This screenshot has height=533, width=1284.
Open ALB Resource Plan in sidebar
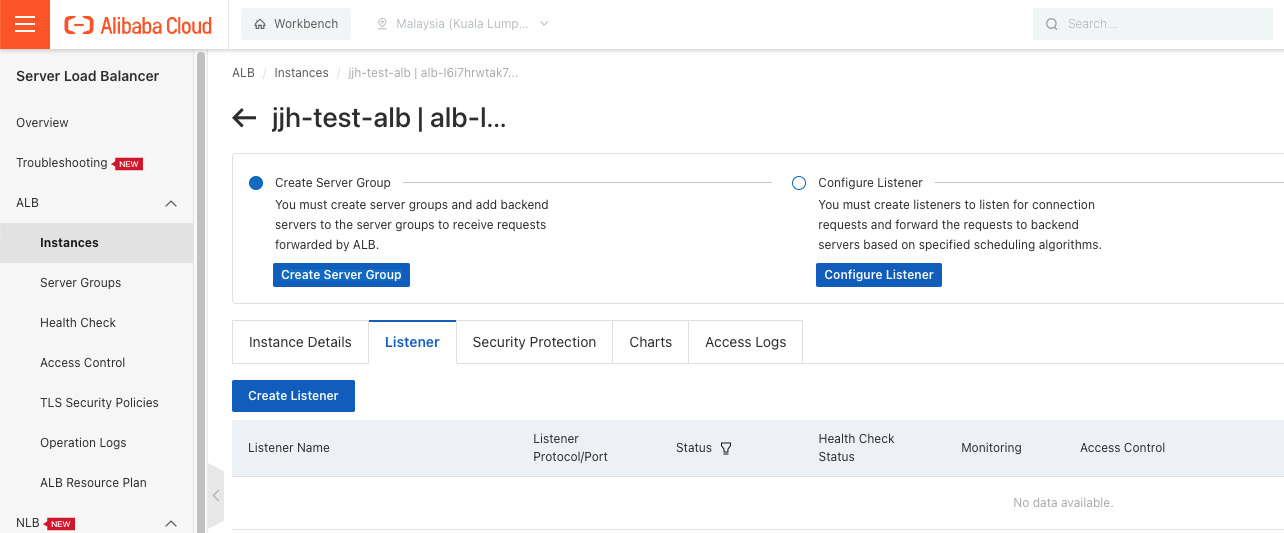(x=93, y=483)
